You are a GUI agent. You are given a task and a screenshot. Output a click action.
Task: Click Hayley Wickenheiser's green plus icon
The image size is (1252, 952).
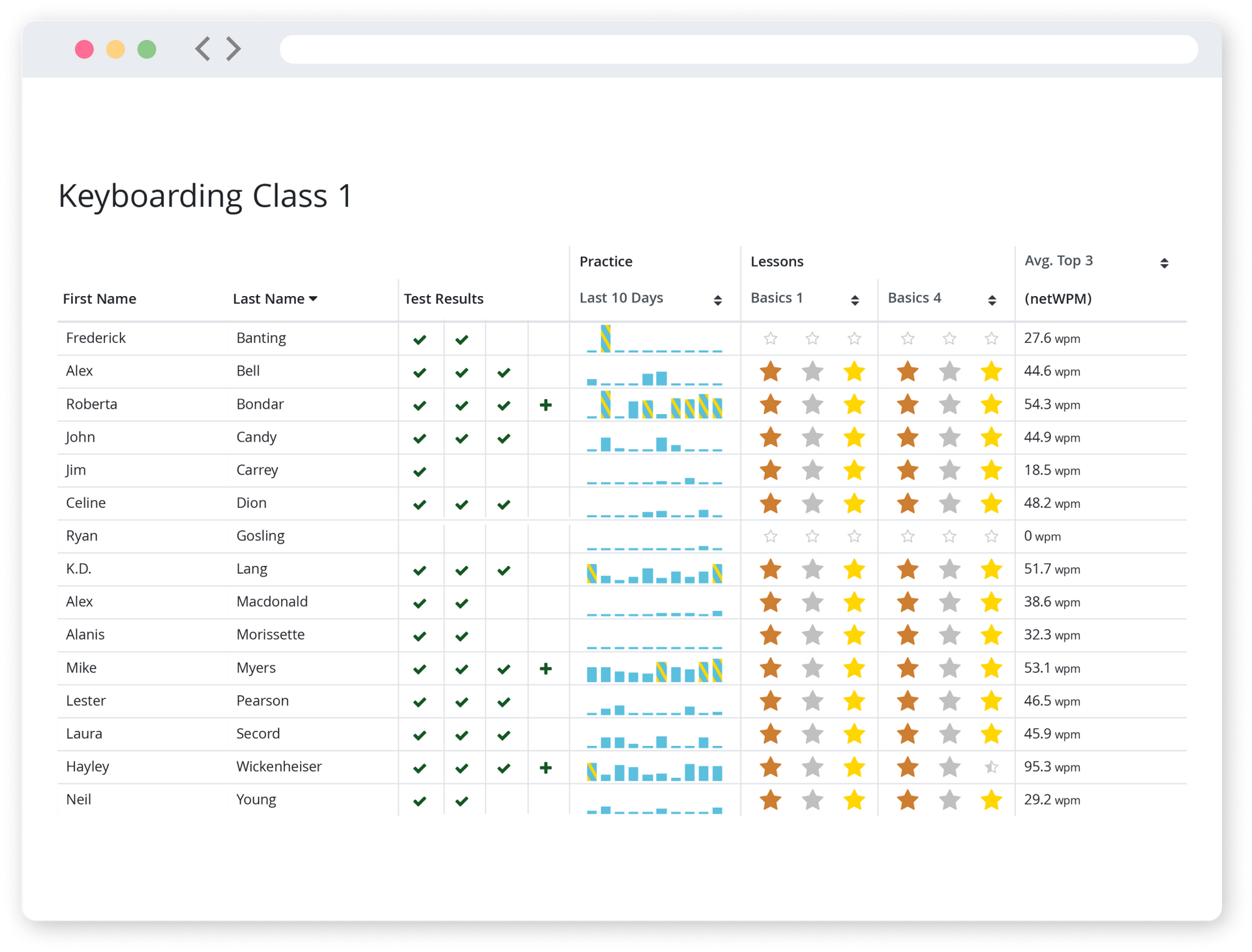546,767
